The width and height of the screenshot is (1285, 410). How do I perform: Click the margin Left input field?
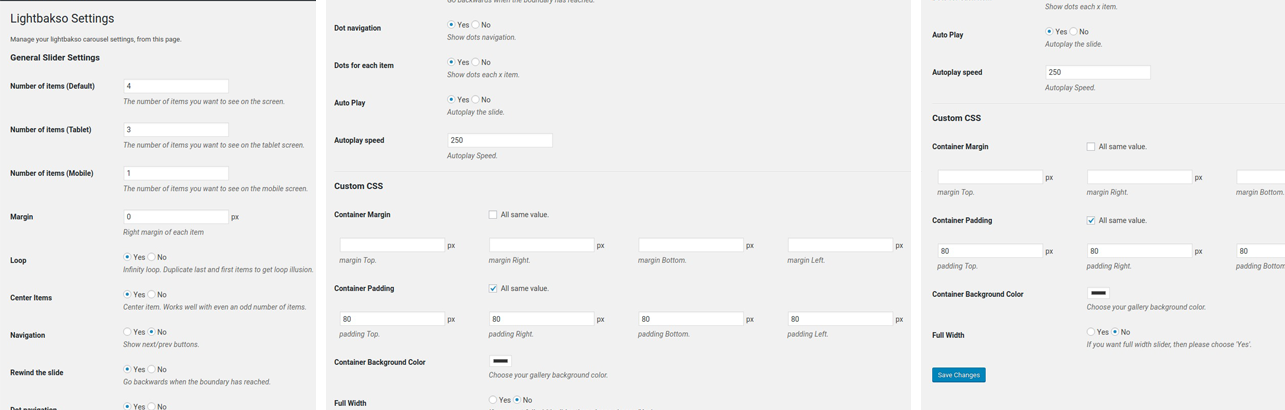point(840,245)
